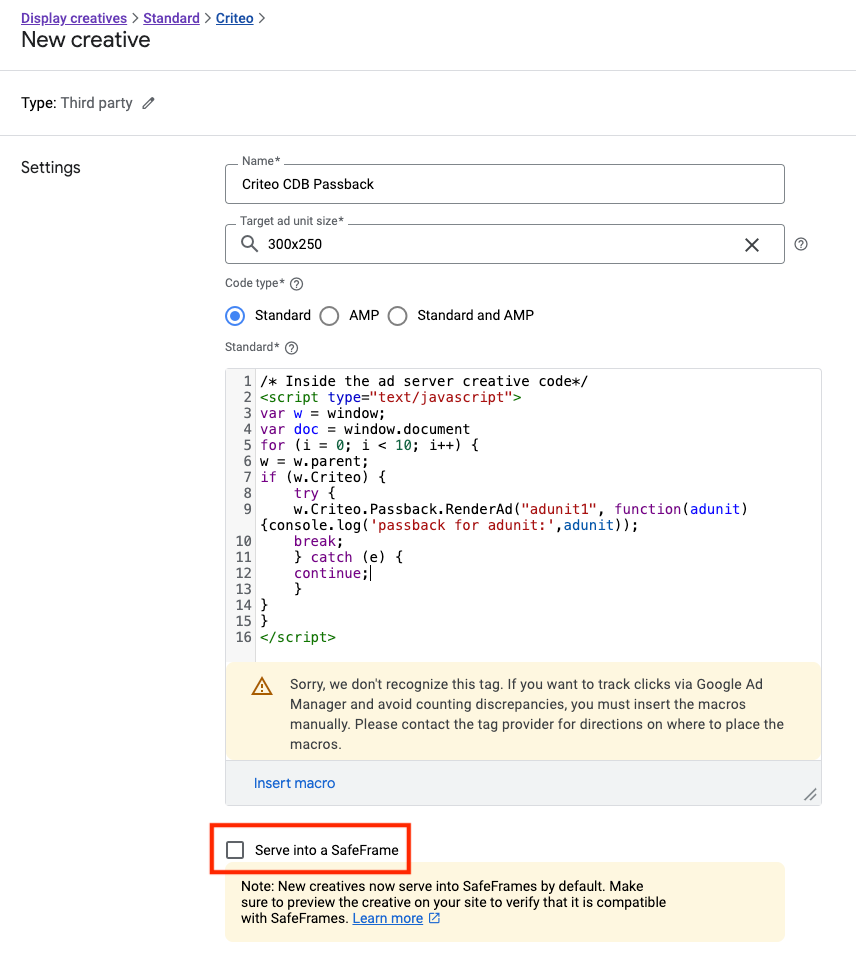
Task: Click the warning triangle icon
Action: pos(262,686)
